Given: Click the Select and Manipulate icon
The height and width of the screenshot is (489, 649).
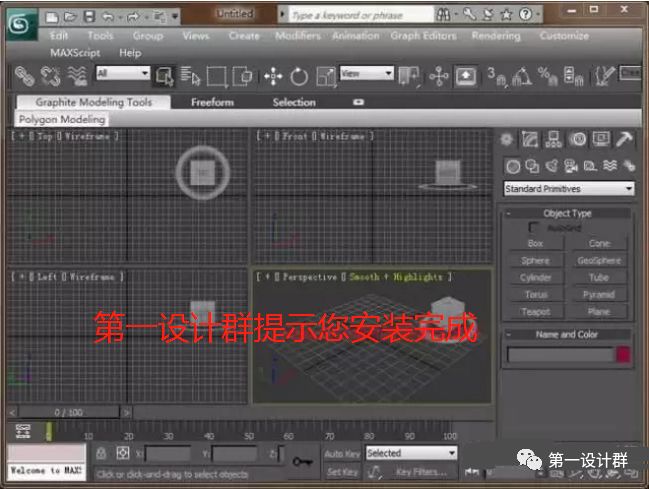Looking at the screenshot, I should point(439,77).
